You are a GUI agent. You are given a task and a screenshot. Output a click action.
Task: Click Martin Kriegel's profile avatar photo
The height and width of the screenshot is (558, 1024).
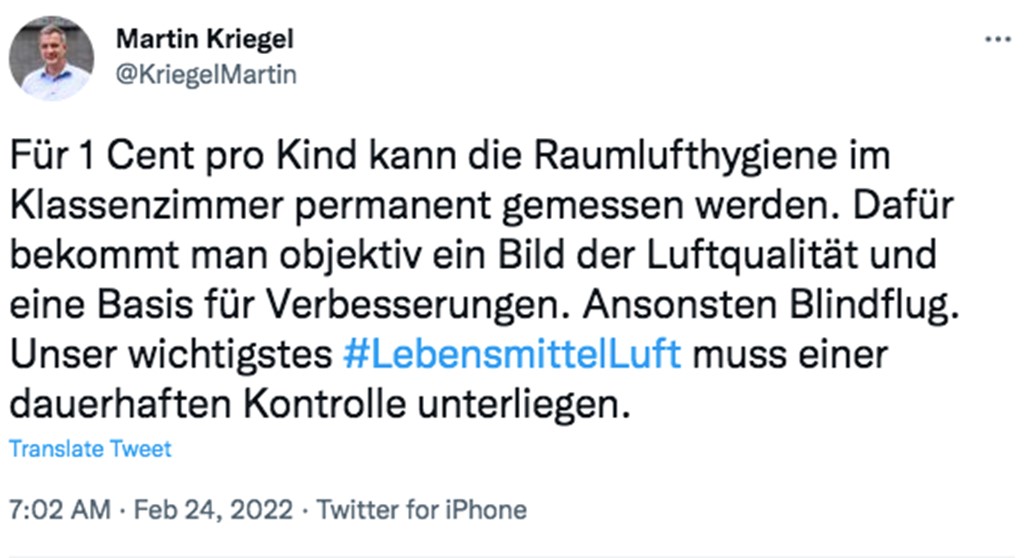pos(51,58)
